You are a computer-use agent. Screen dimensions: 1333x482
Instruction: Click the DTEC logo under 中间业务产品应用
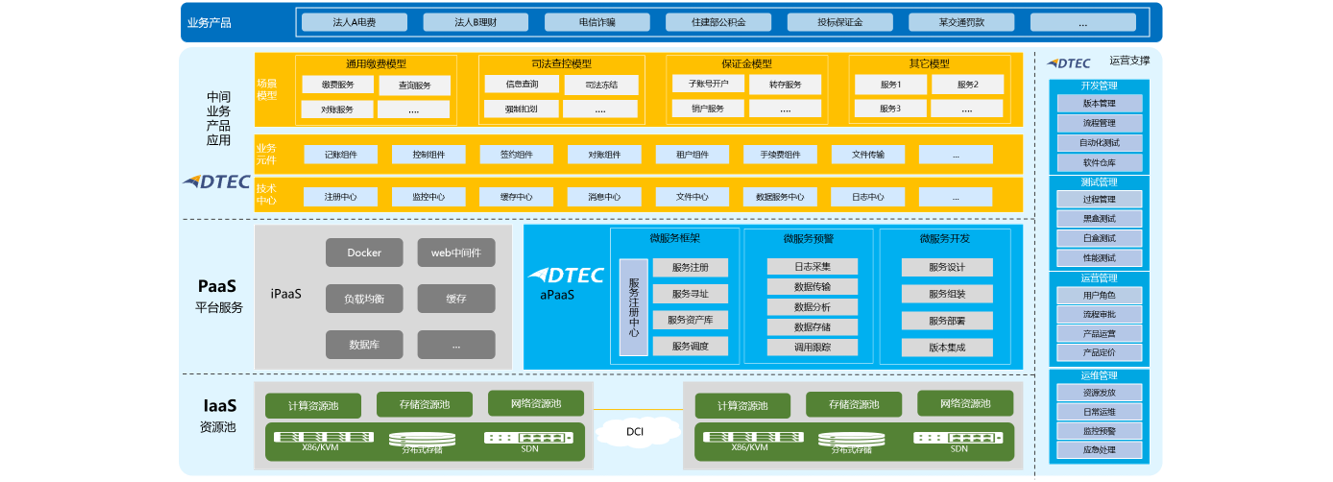pos(216,182)
